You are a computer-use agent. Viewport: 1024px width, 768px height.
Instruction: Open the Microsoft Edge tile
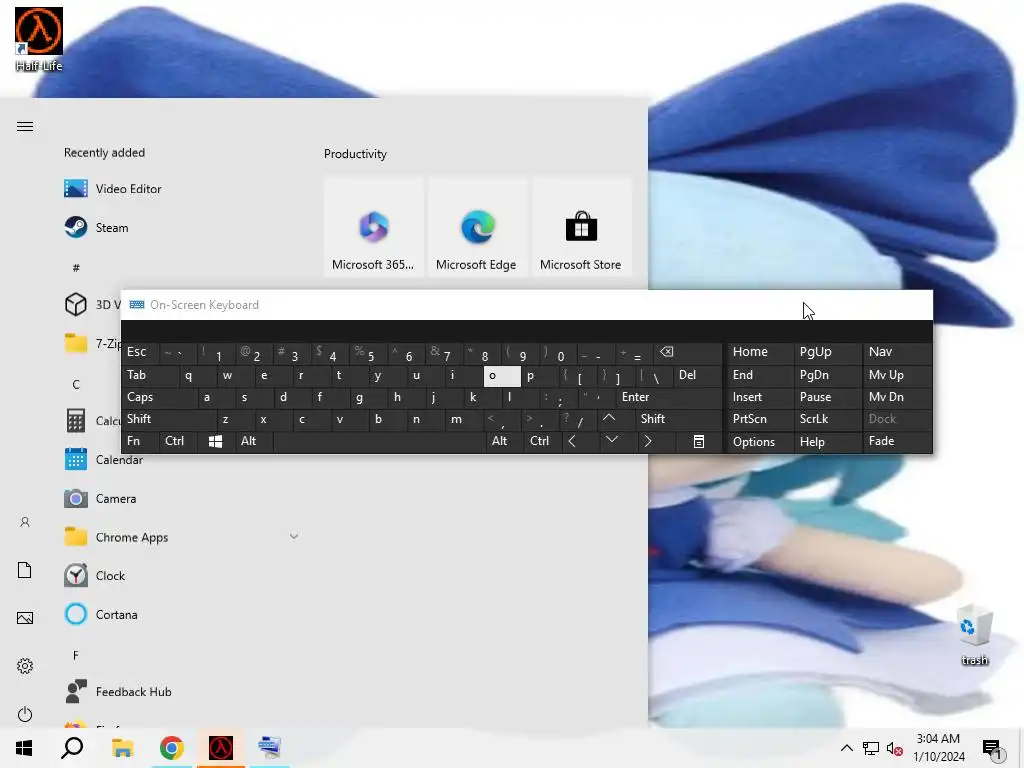coord(477,227)
